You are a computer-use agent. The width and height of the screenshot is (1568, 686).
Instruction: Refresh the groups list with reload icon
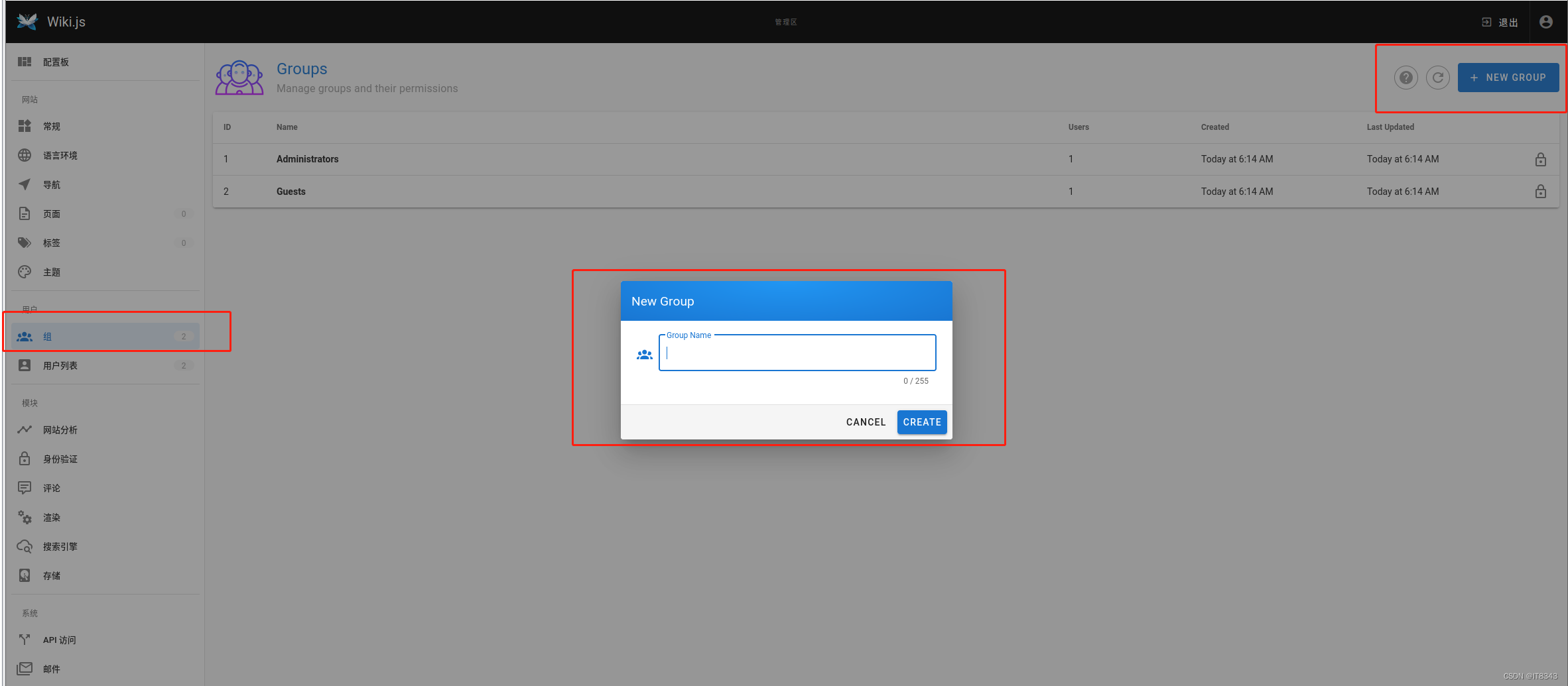[1437, 78]
